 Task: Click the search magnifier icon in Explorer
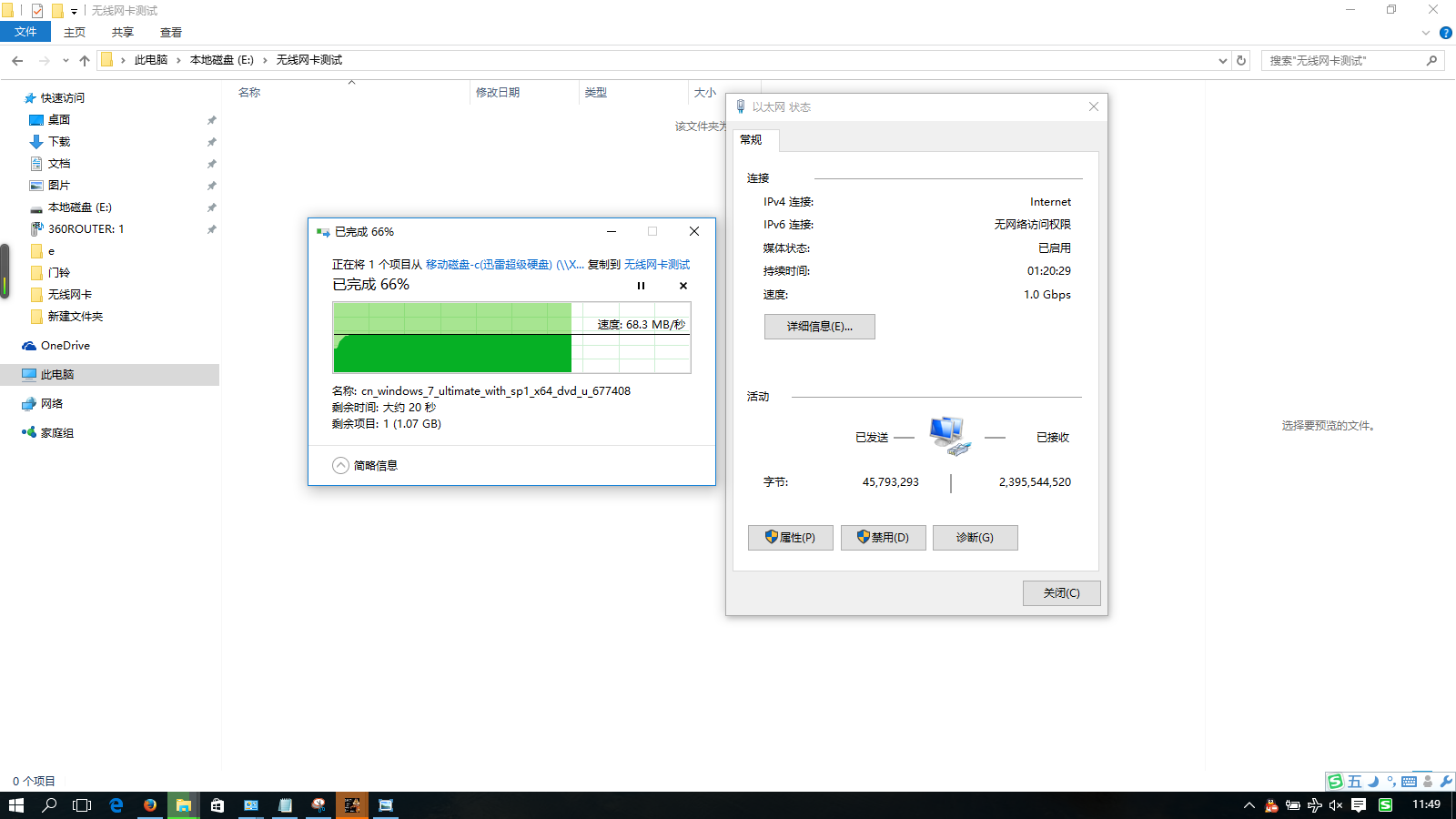1432,60
